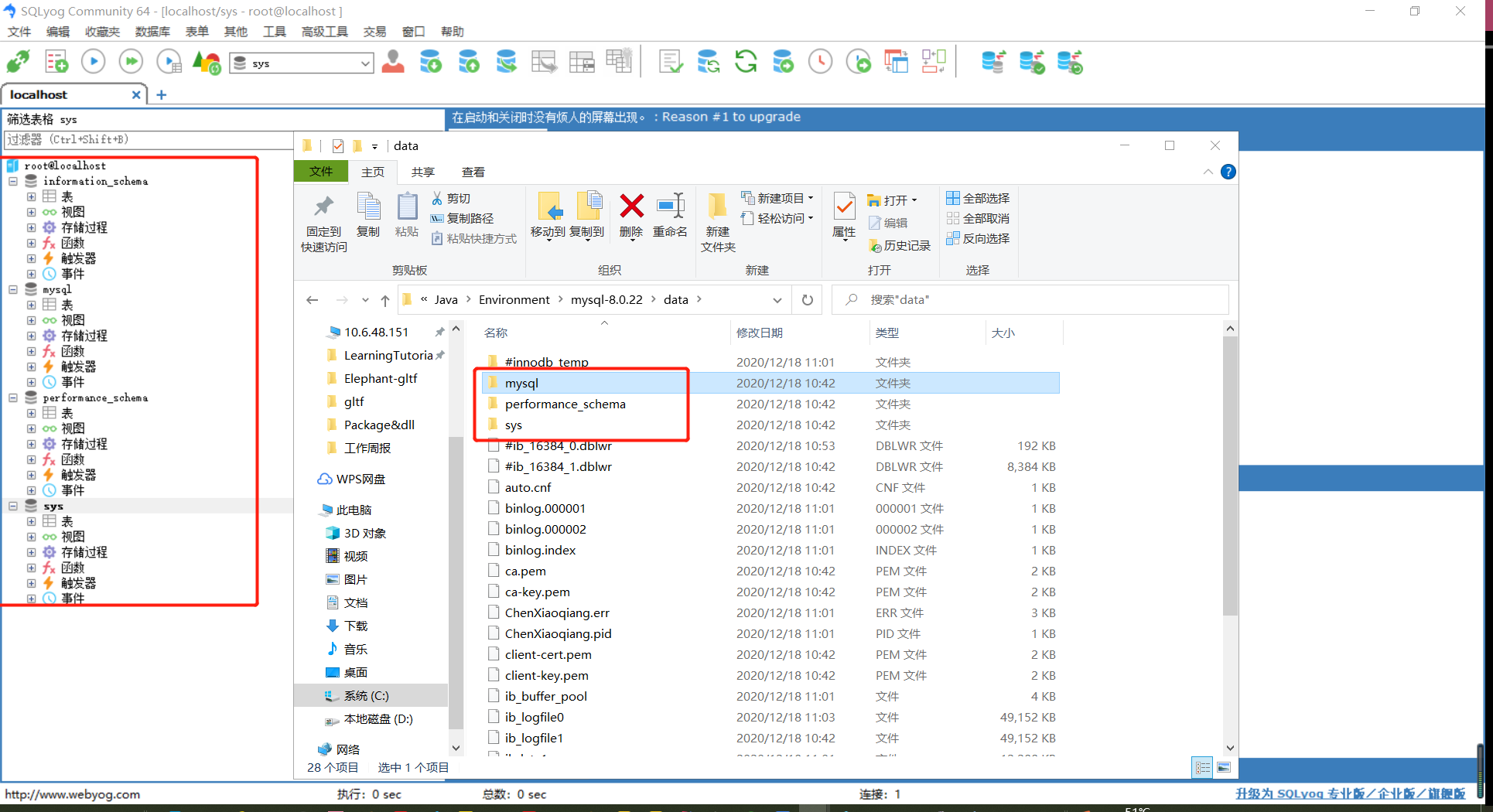Click the 'Reason #1 to upgrade' banner link
Viewport: 1493px width, 812px height.
coord(727,117)
